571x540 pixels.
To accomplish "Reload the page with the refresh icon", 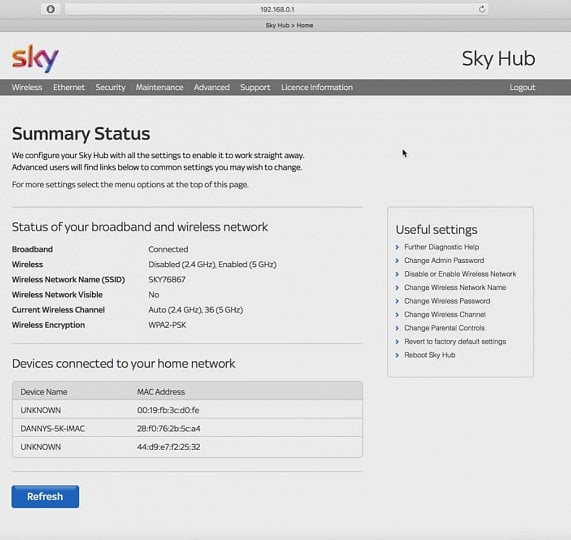I will [x=481, y=9].
